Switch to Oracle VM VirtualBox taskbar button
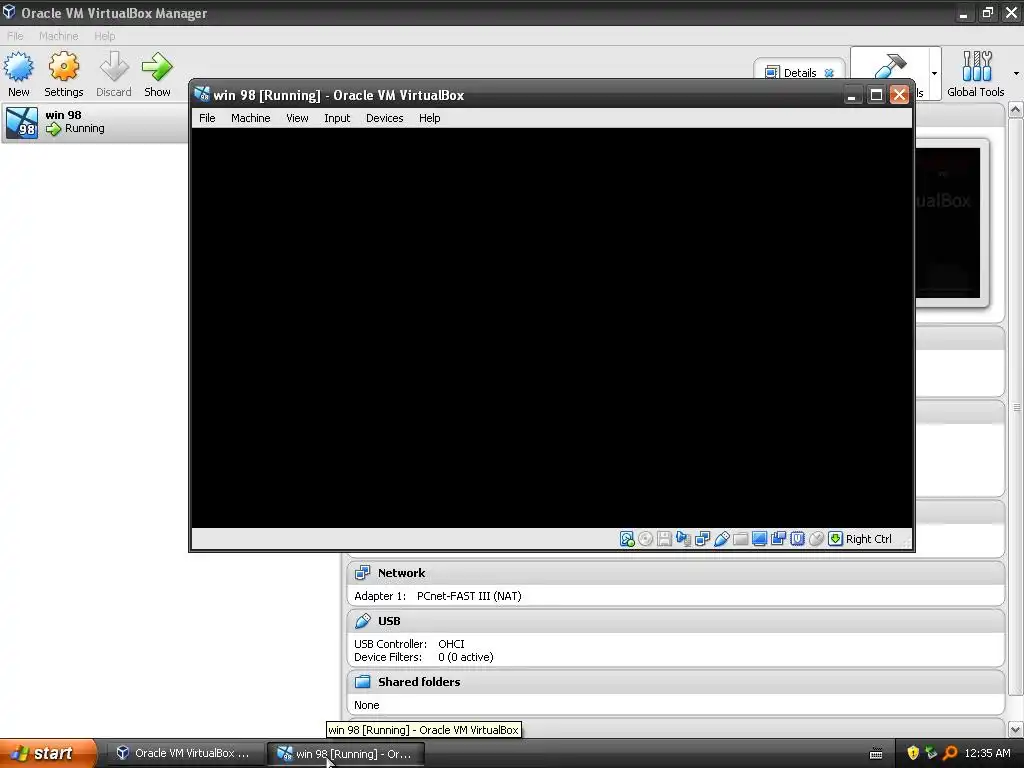This screenshot has width=1024, height=768. (x=184, y=754)
